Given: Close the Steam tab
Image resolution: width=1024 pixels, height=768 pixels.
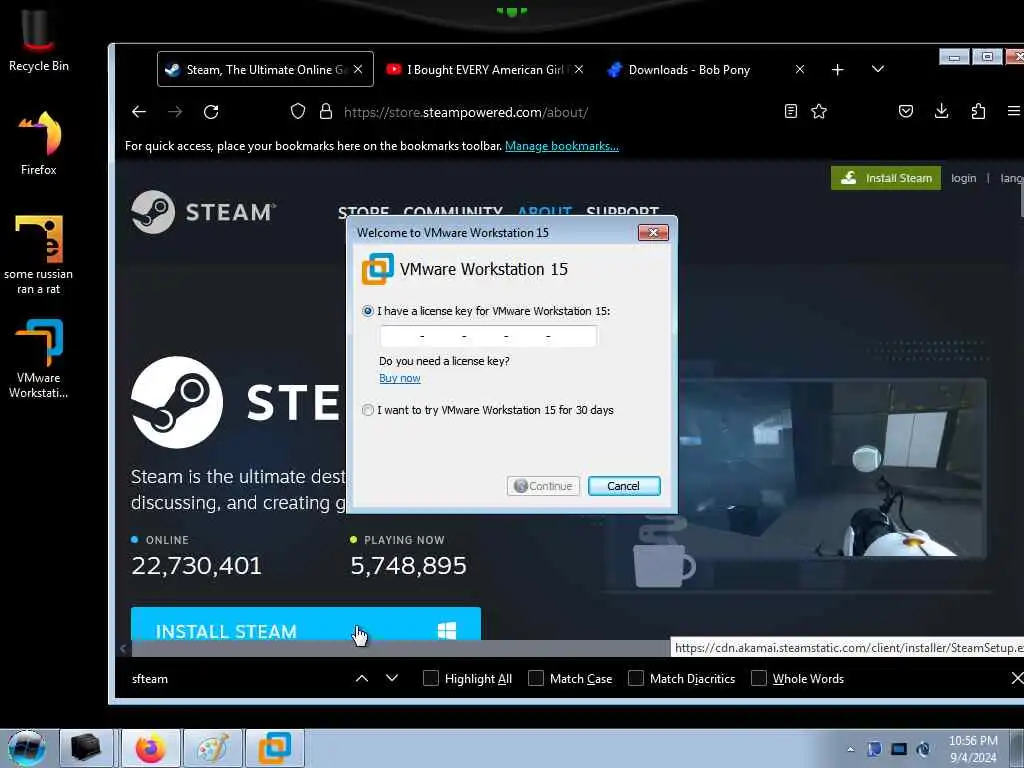Looking at the screenshot, I should pyautogui.click(x=358, y=69).
